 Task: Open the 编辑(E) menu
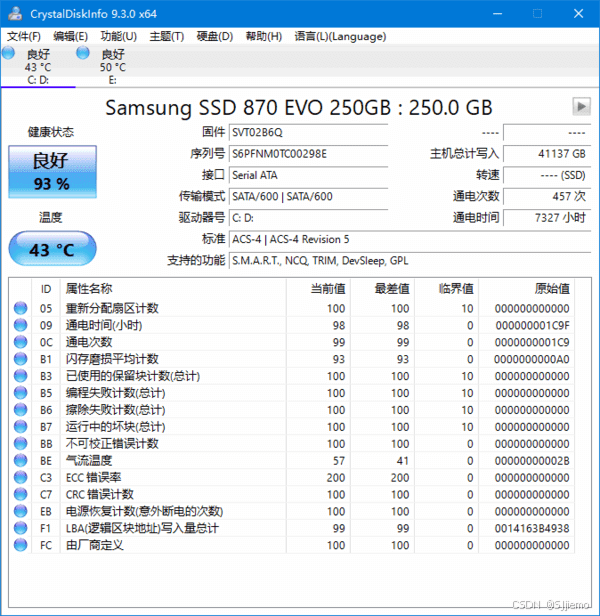tap(70, 37)
